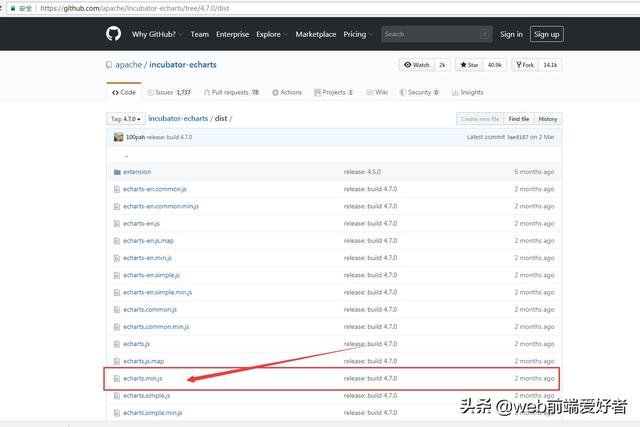Go to the Enterprise page

[233, 34]
